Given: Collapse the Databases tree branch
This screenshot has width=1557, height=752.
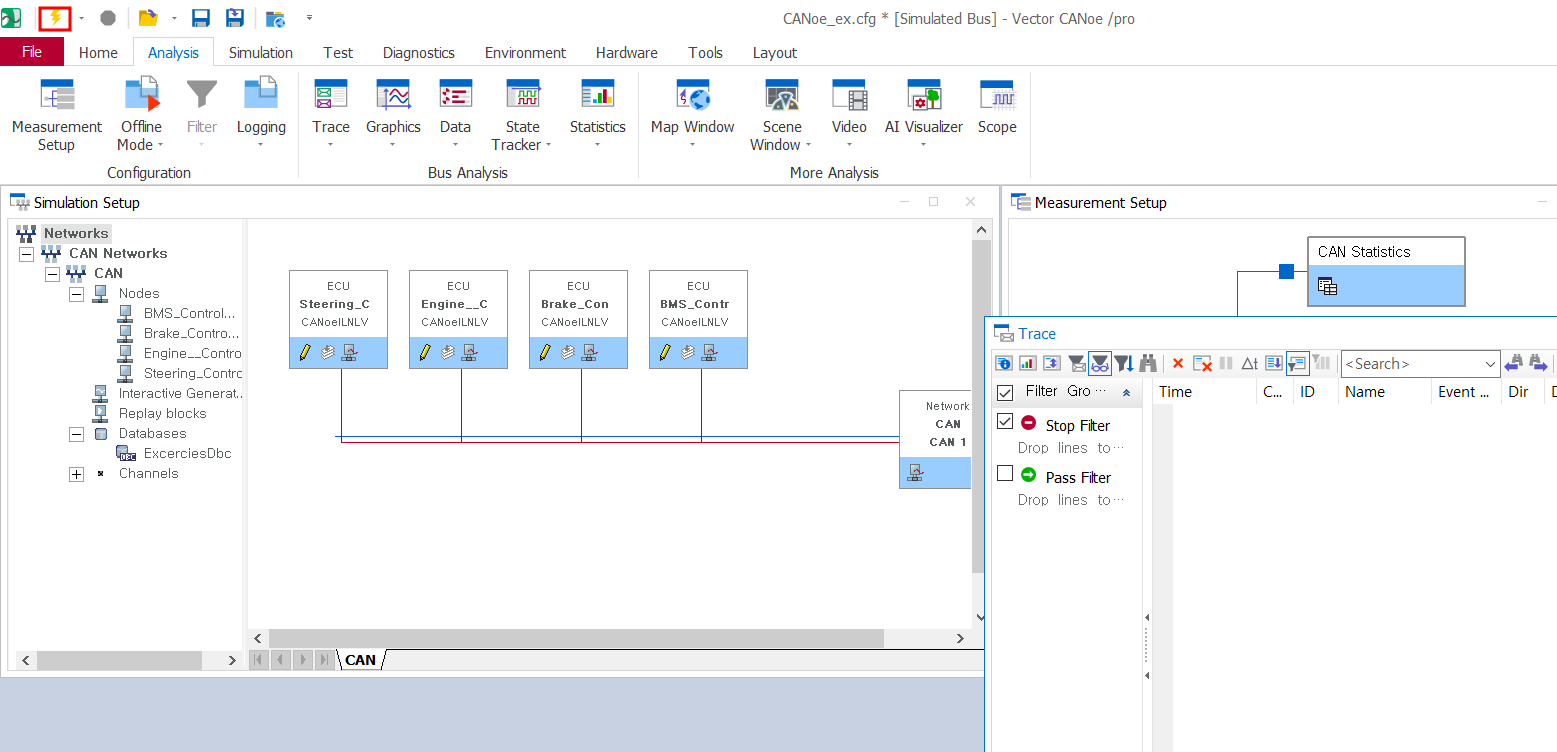Looking at the screenshot, I should (x=77, y=434).
